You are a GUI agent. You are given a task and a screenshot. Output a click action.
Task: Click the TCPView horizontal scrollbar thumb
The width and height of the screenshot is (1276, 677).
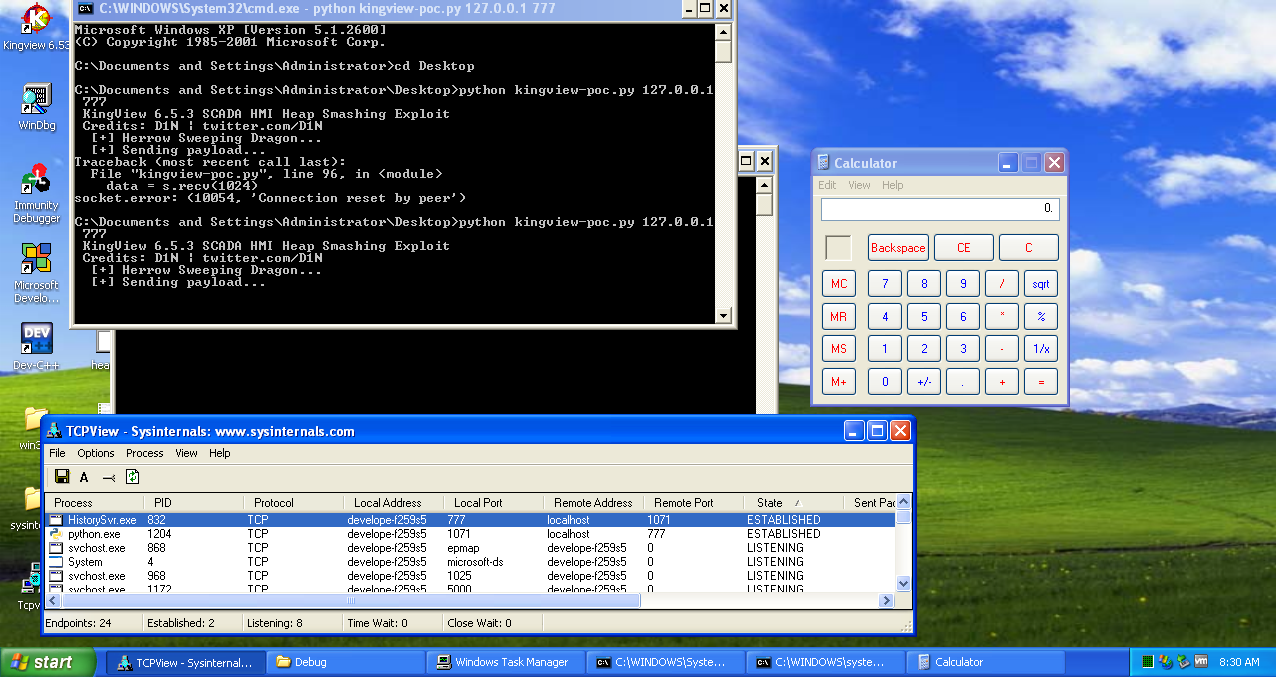[x=350, y=601]
